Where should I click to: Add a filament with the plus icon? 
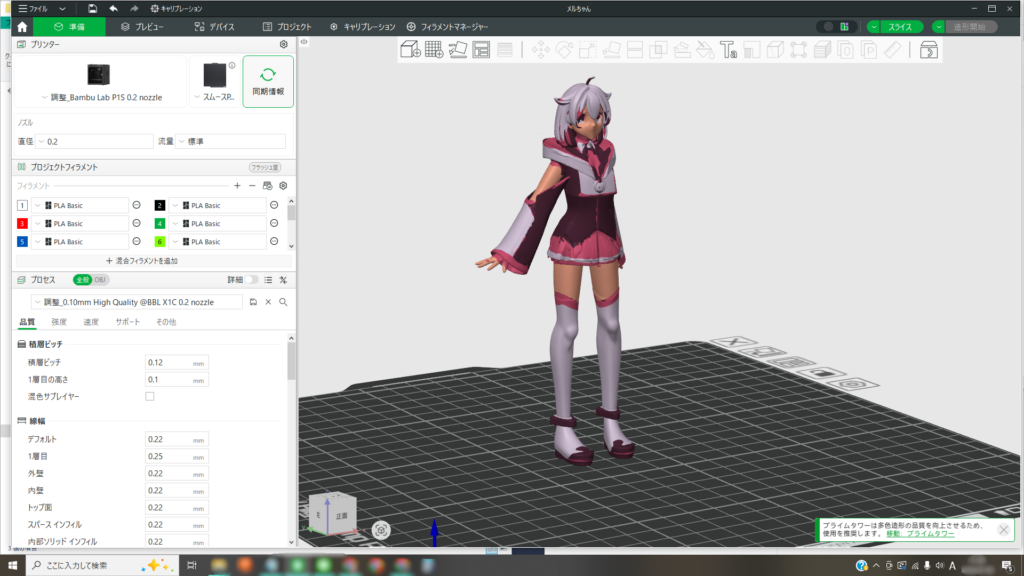coord(237,186)
